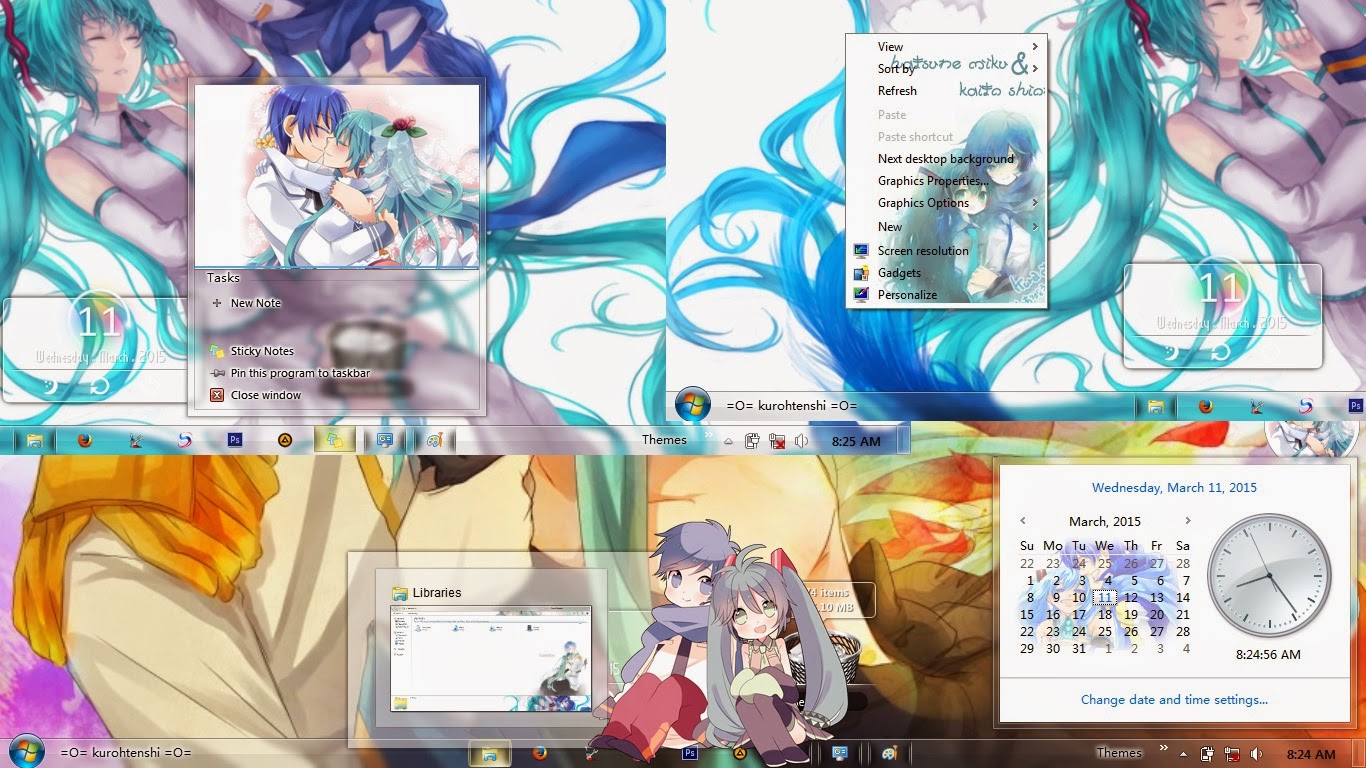This screenshot has width=1366, height=768.
Task: Show hidden tray icons on the 8:24 AM taskbar
Action: pos(1184,754)
